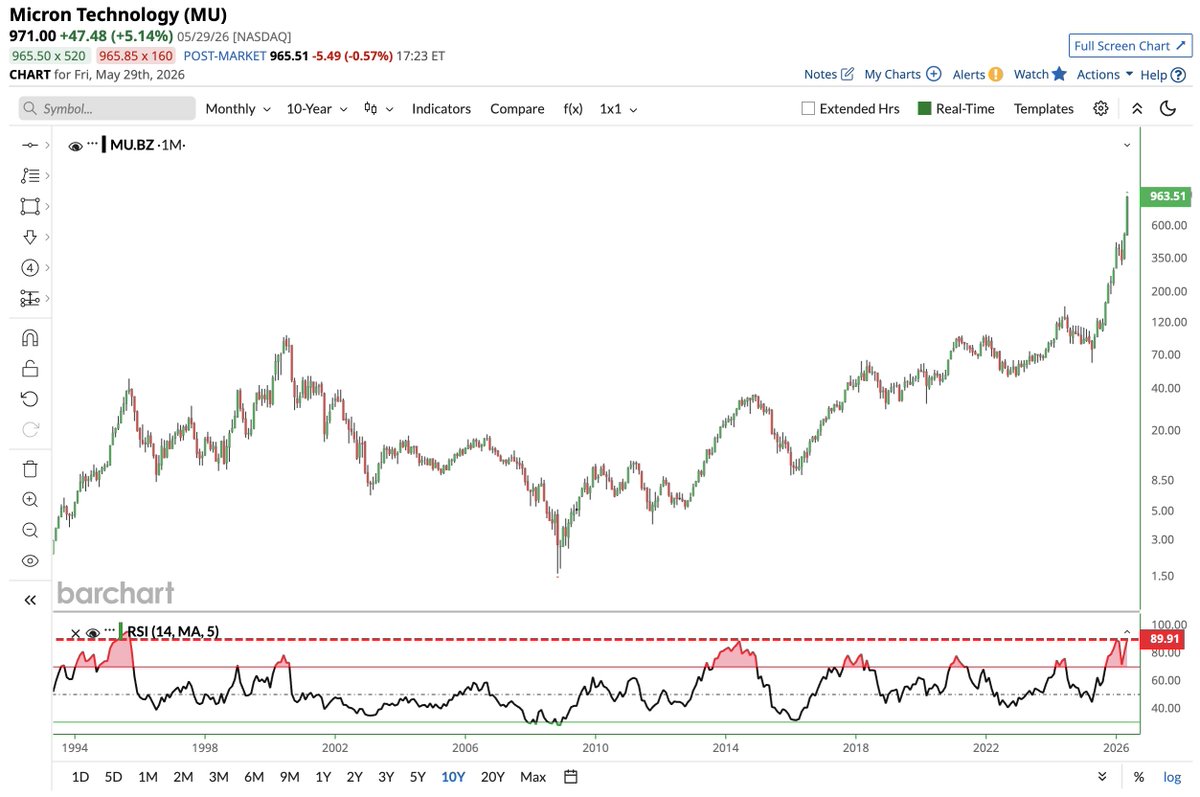Click the My Charts link
The height and width of the screenshot is (797, 1200).
coord(892,74)
